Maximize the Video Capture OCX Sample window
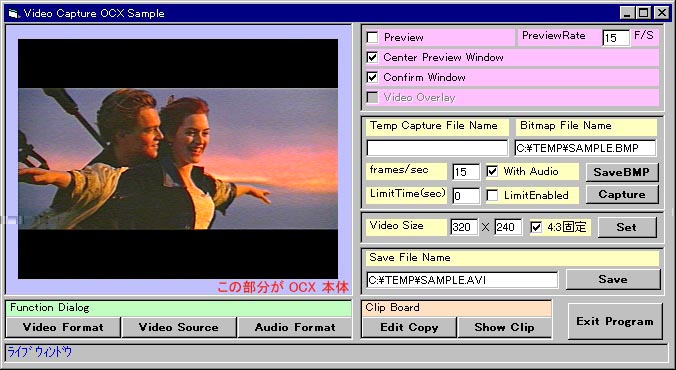676x370 pixels. [643, 13]
